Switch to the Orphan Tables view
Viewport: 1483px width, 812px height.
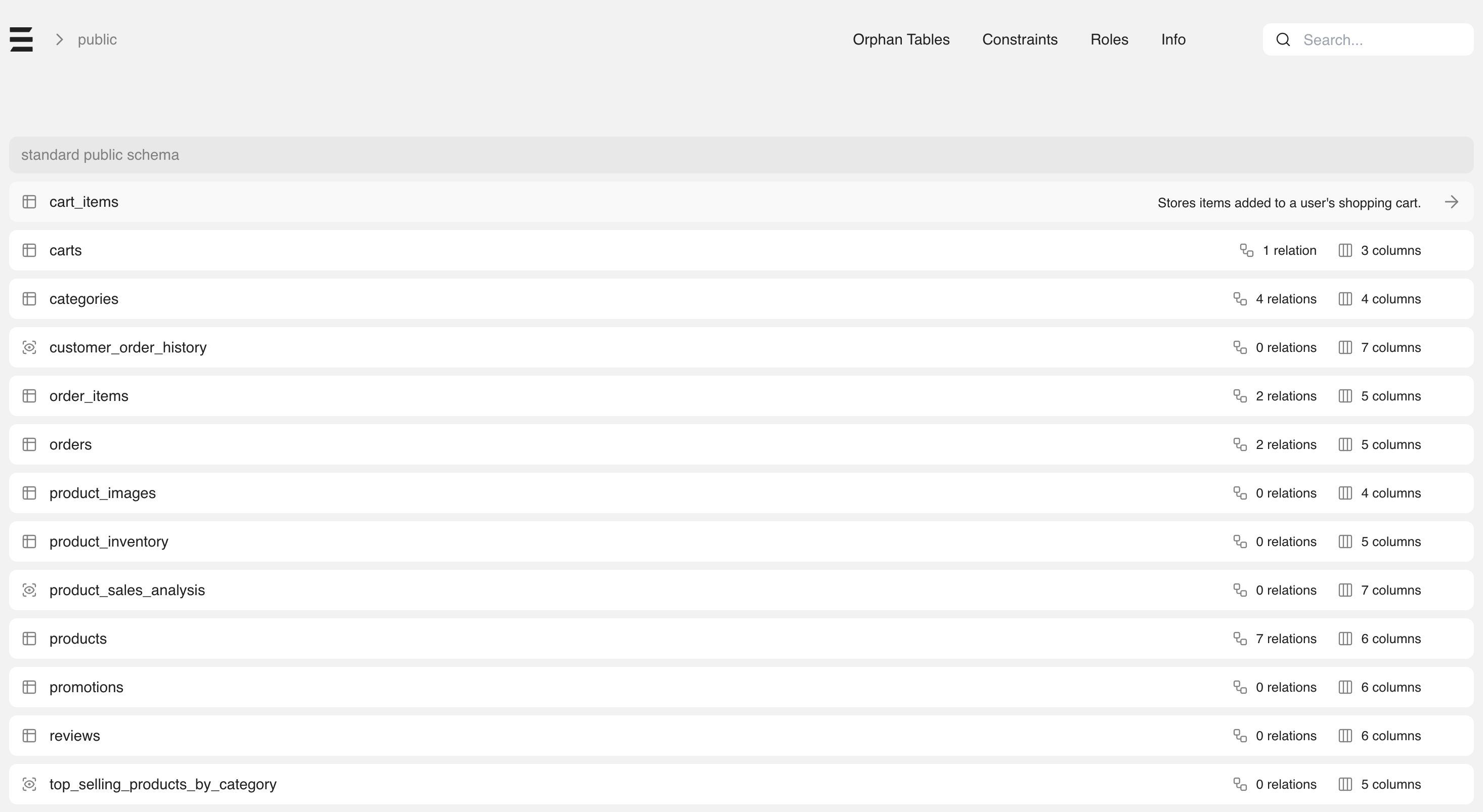900,39
